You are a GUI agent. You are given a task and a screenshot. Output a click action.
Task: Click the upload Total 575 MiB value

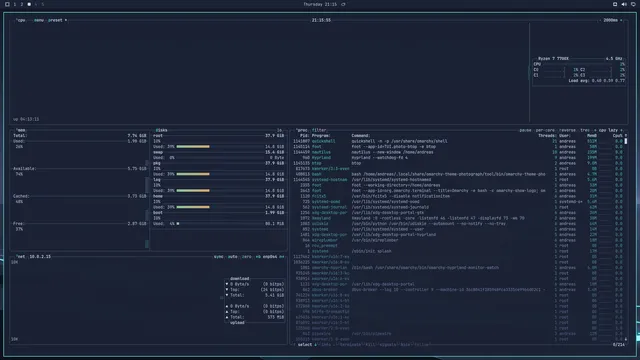pyautogui.click(x=276, y=317)
